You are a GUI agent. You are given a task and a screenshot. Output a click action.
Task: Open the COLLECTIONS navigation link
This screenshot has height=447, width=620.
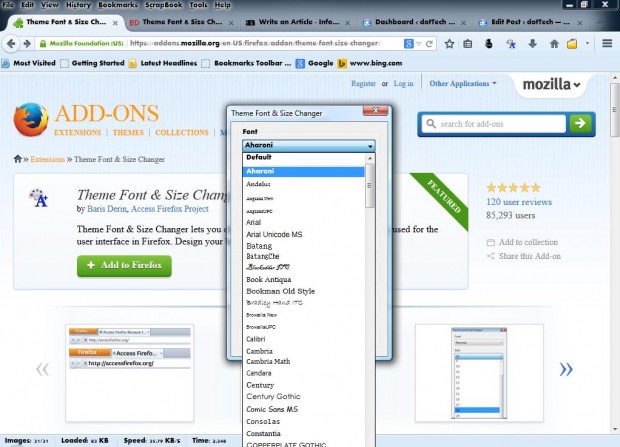[182, 133]
